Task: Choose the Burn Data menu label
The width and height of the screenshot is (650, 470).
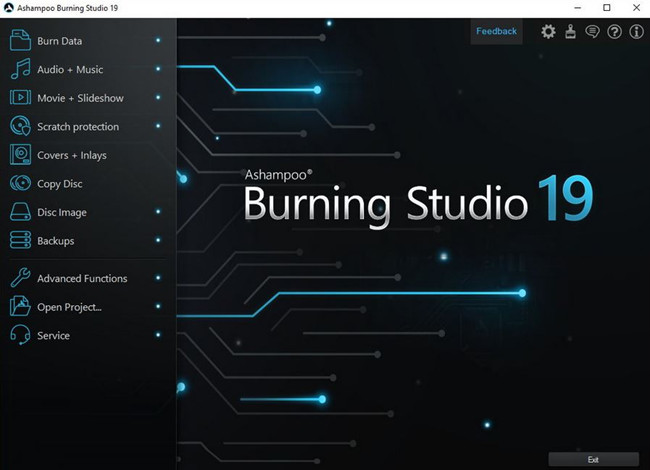Action: pos(60,42)
